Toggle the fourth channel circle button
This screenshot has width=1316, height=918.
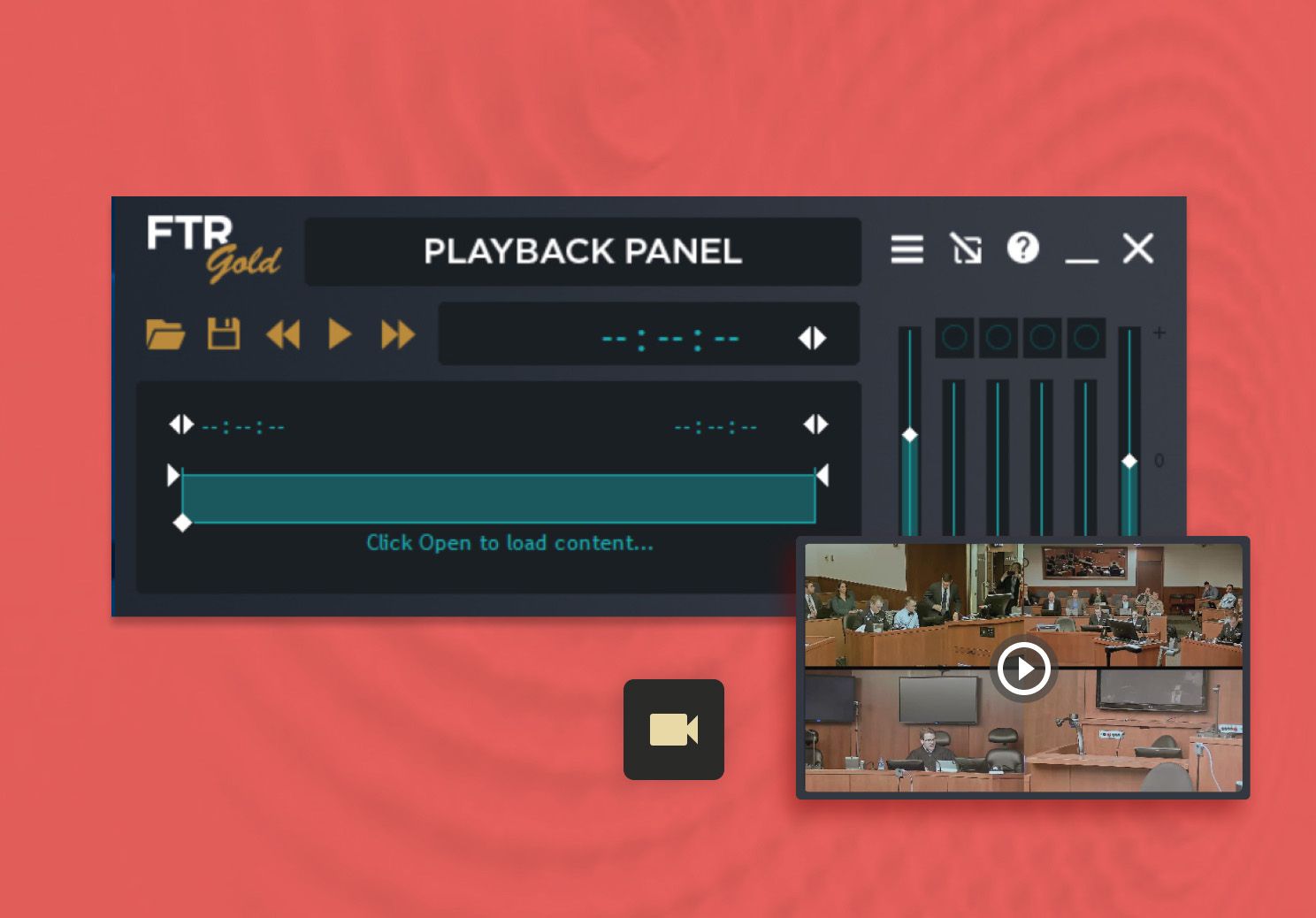click(x=1086, y=337)
